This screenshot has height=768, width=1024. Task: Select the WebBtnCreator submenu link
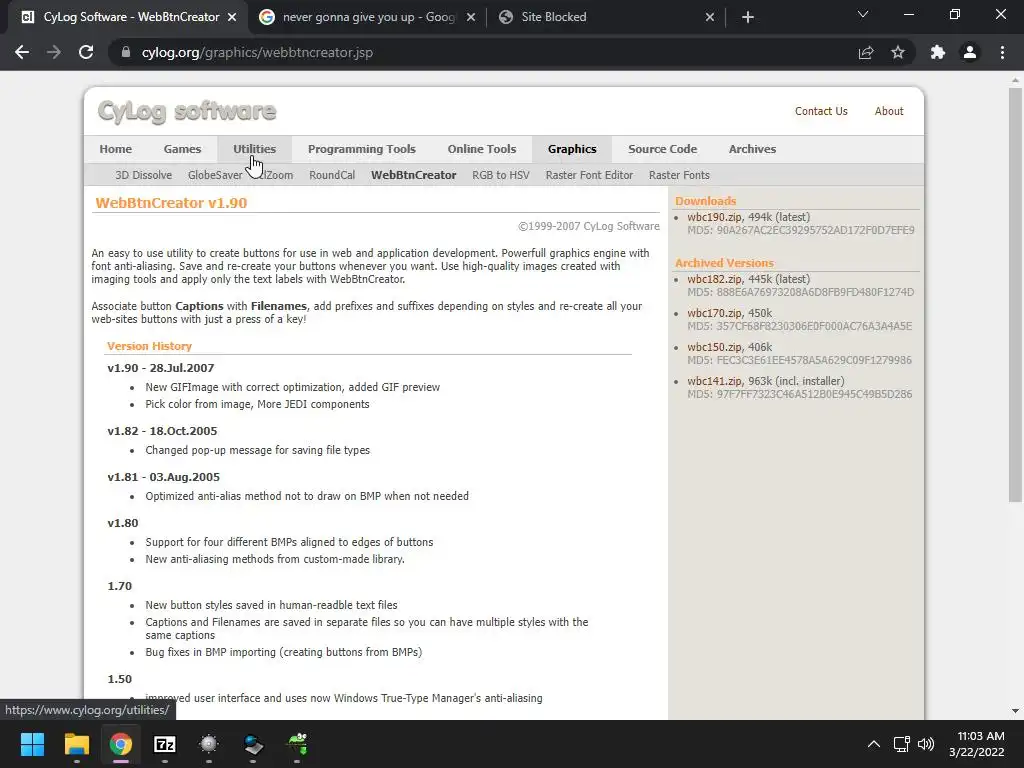tap(413, 175)
